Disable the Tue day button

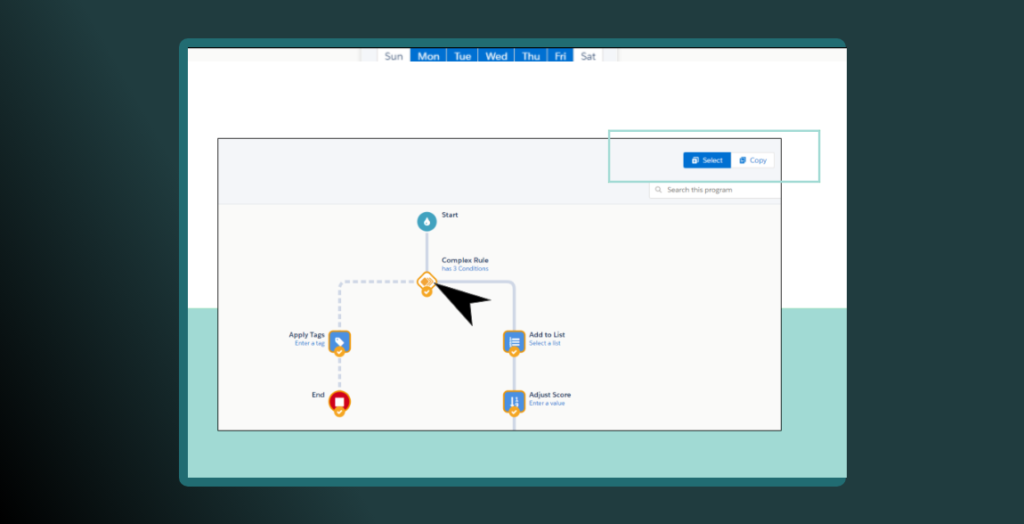(x=462, y=56)
